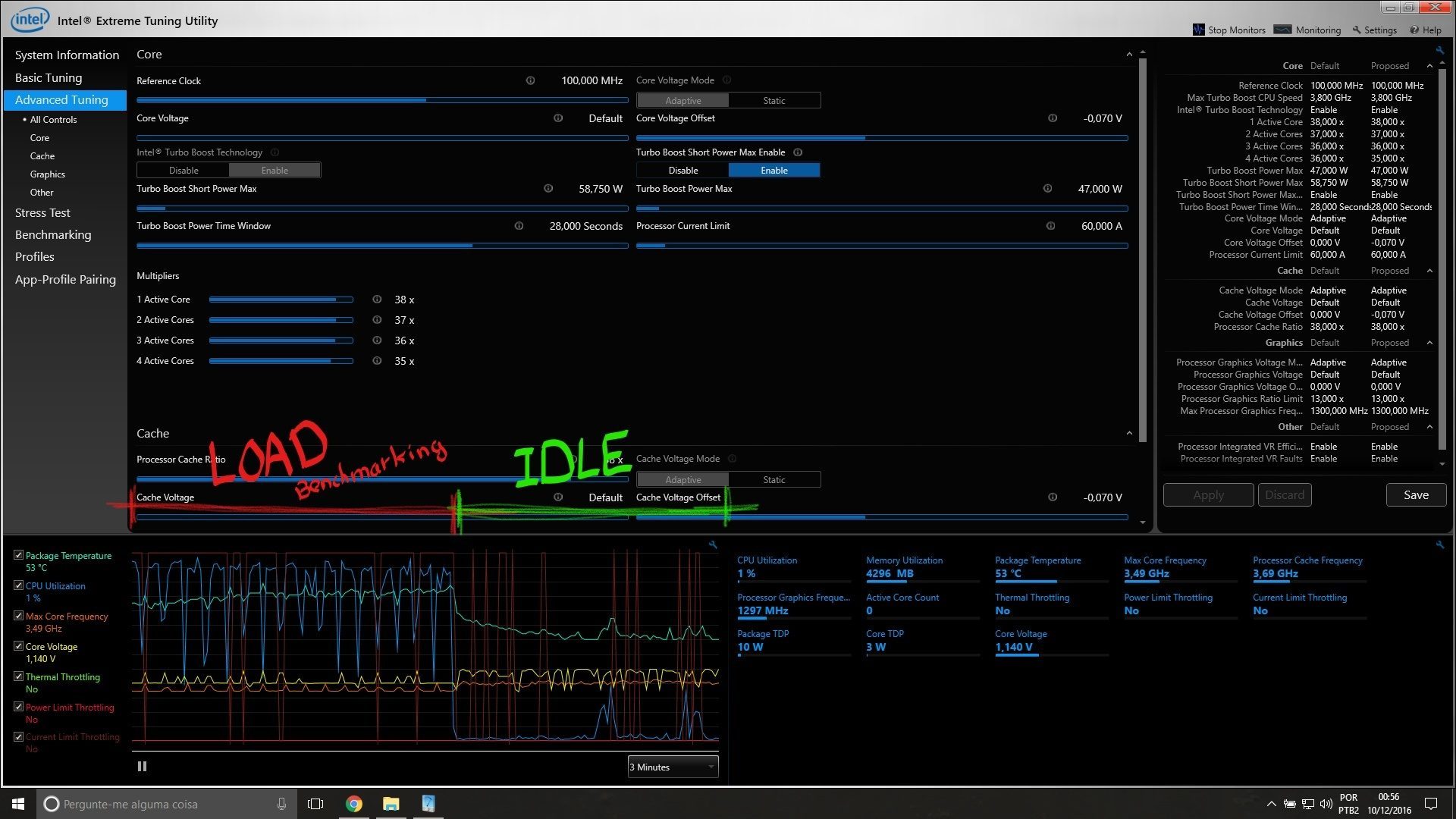
Task: Click info icon for 2 Active Cores multiplier
Action: point(377,320)
